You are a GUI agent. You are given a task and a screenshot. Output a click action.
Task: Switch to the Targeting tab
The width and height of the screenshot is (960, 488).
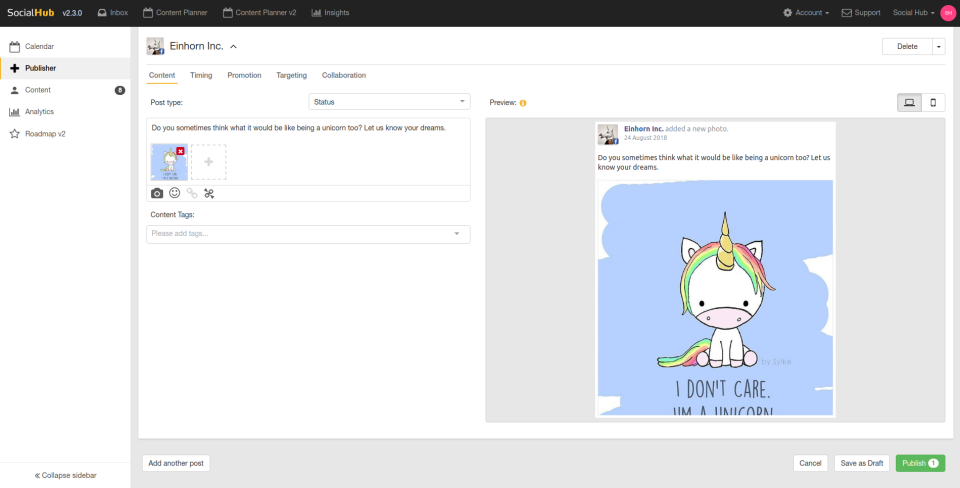[291, 75]
